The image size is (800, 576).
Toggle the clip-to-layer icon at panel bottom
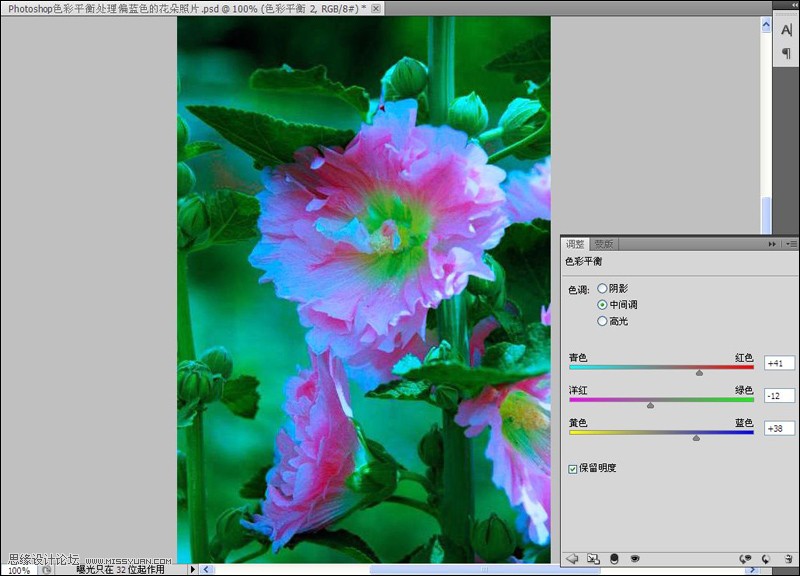pyautogui.click(x=594, y=558)
